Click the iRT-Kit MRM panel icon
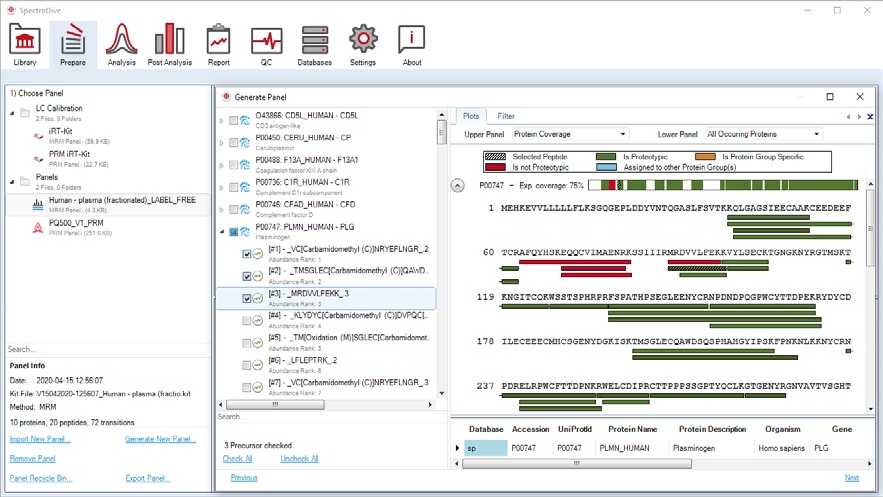This screenshot has height=497, width=883. coord(38,136)
